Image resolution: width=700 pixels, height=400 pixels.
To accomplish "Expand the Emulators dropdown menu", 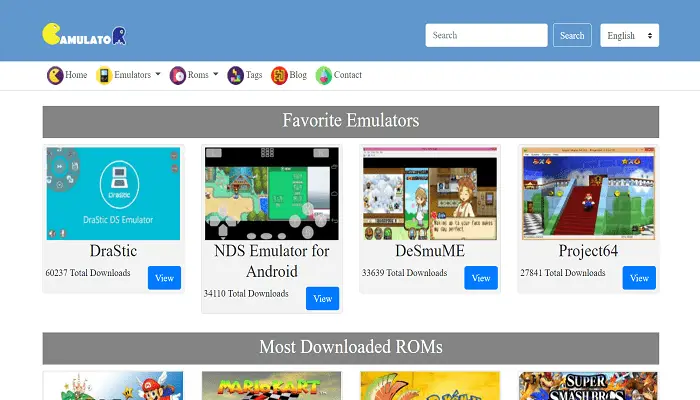I will [137, 75].
